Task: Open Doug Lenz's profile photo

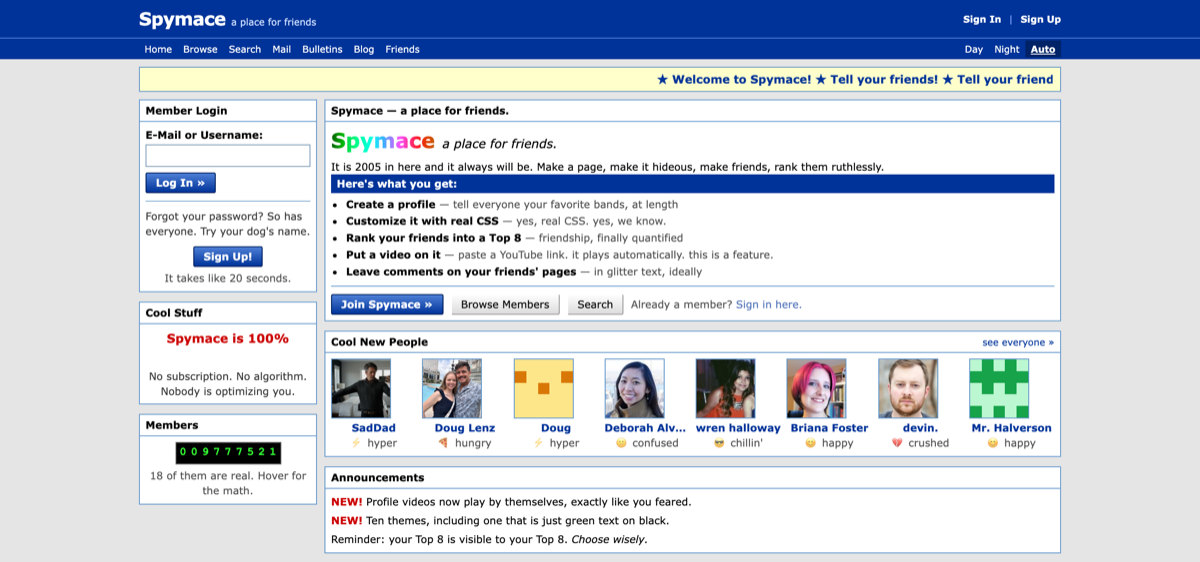Action: point(452,388)
